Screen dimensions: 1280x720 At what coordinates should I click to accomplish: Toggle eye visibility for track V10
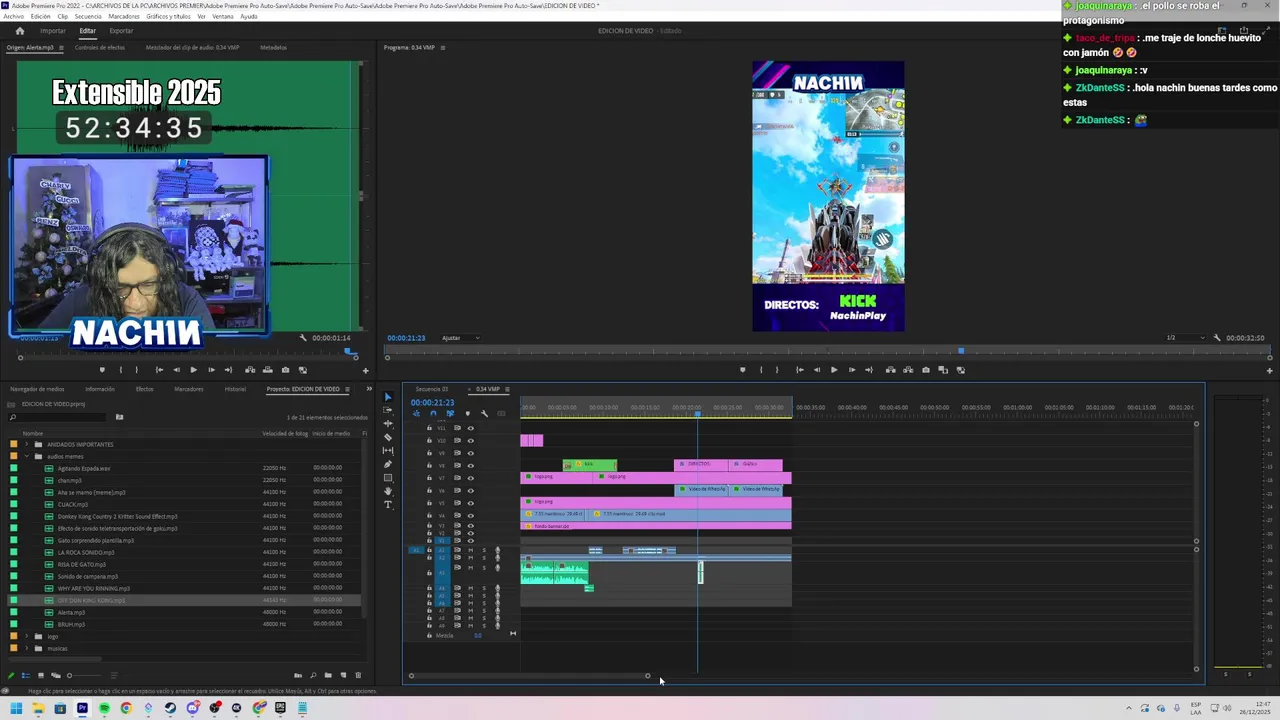[x=471, y=440]
